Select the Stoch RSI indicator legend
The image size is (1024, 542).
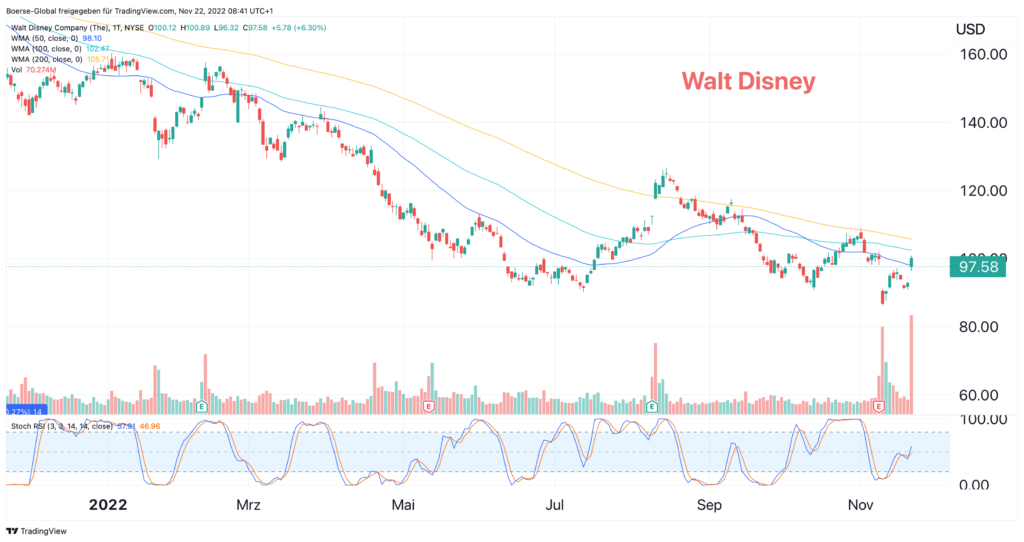62,426
